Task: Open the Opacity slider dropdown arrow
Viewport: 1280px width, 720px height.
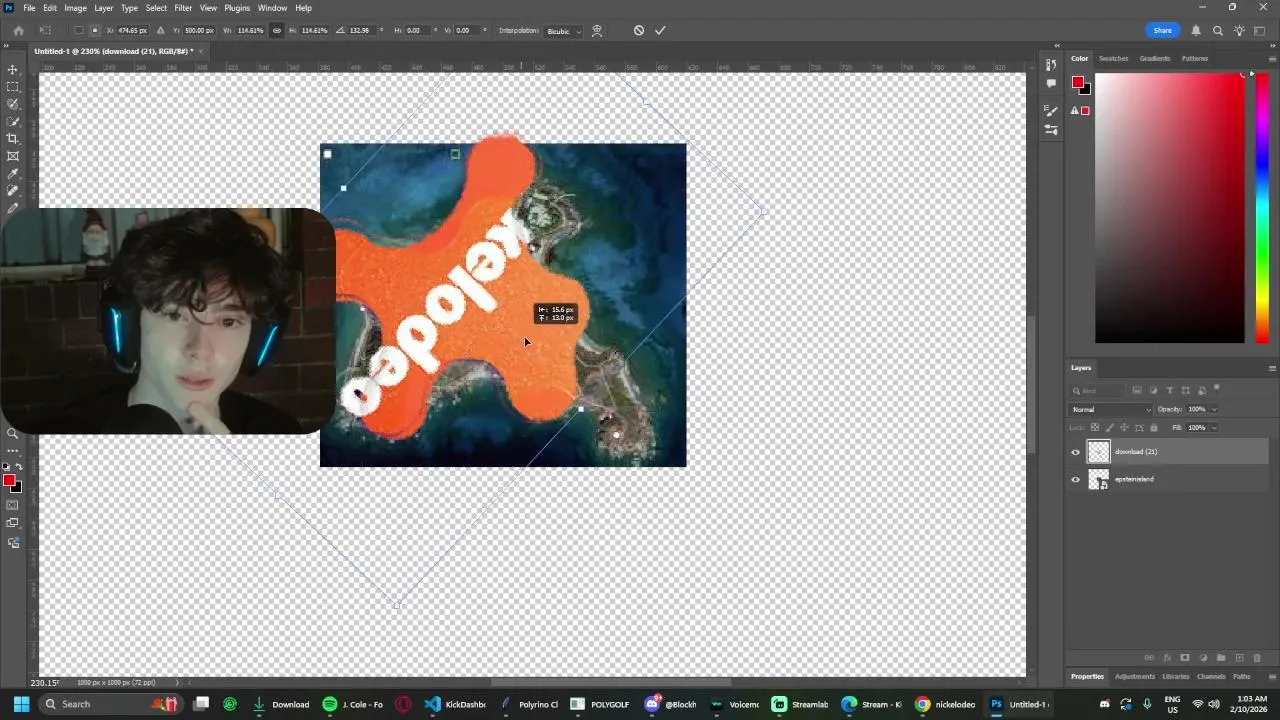Action: pyautogui.click(x=1214, y=409)
